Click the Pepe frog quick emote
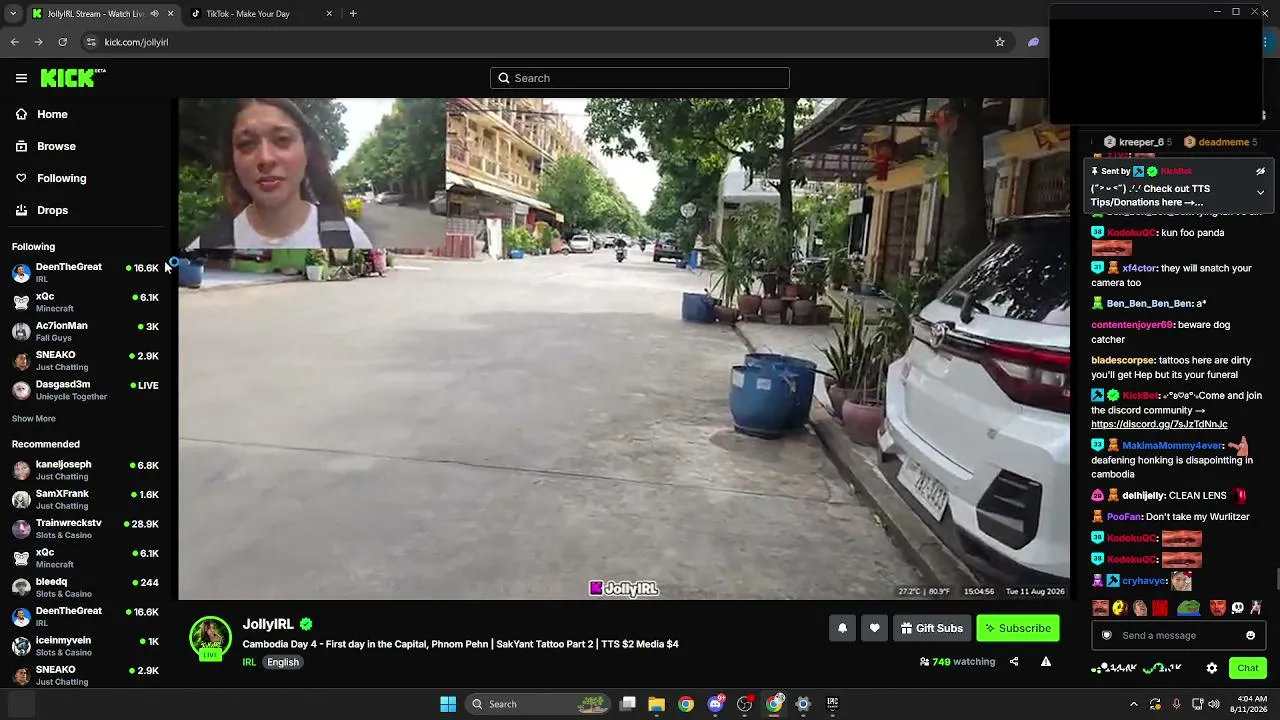This screenshot has width=1280, height=720. click(x=1188, y=607)
